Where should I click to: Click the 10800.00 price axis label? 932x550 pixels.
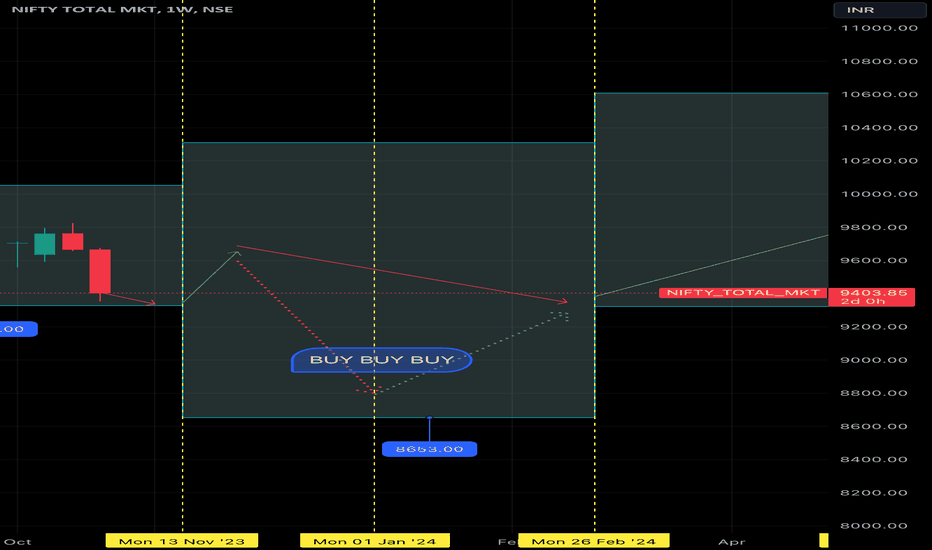pyautogui.click(x=879, y=61)
